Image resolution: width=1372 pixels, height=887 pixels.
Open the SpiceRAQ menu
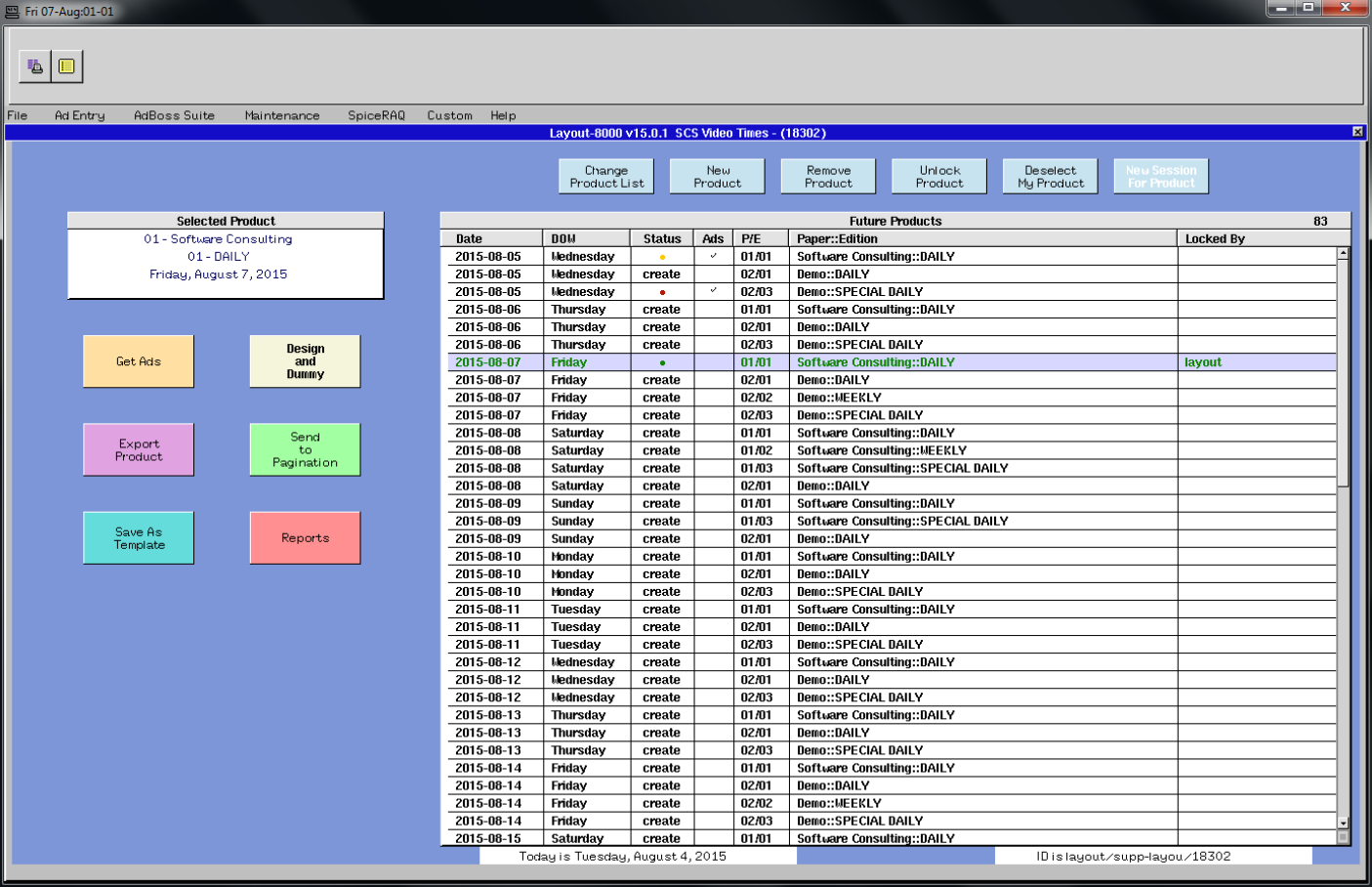[x=376, y=115]
